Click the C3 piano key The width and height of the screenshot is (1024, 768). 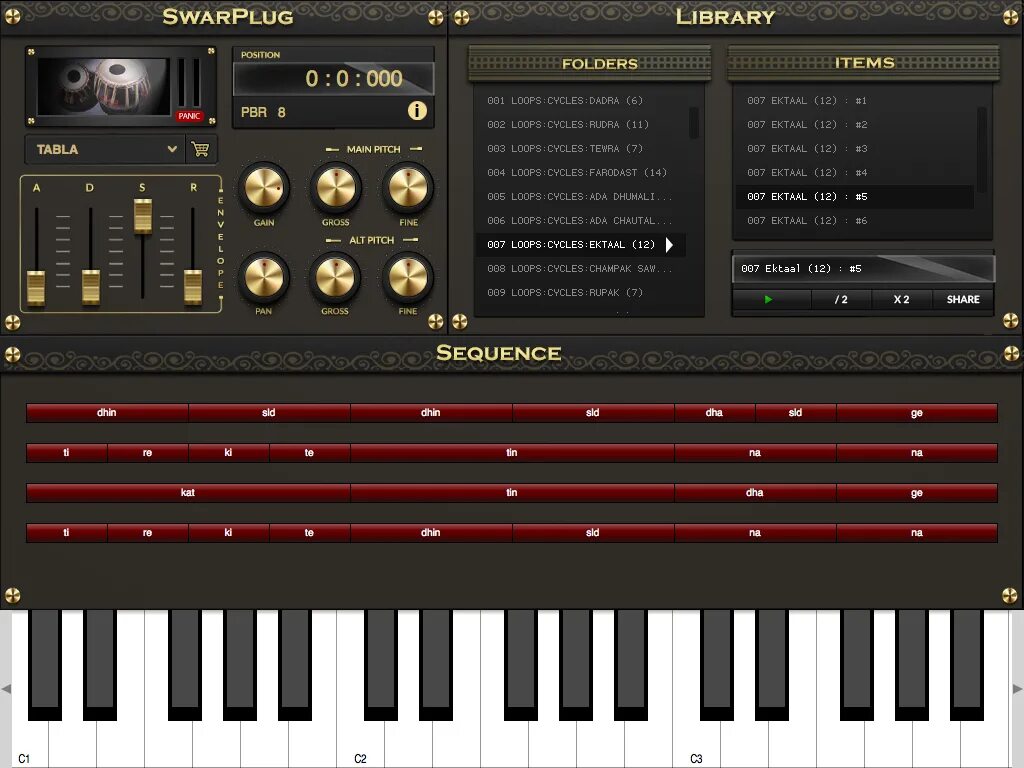point(696,744)
